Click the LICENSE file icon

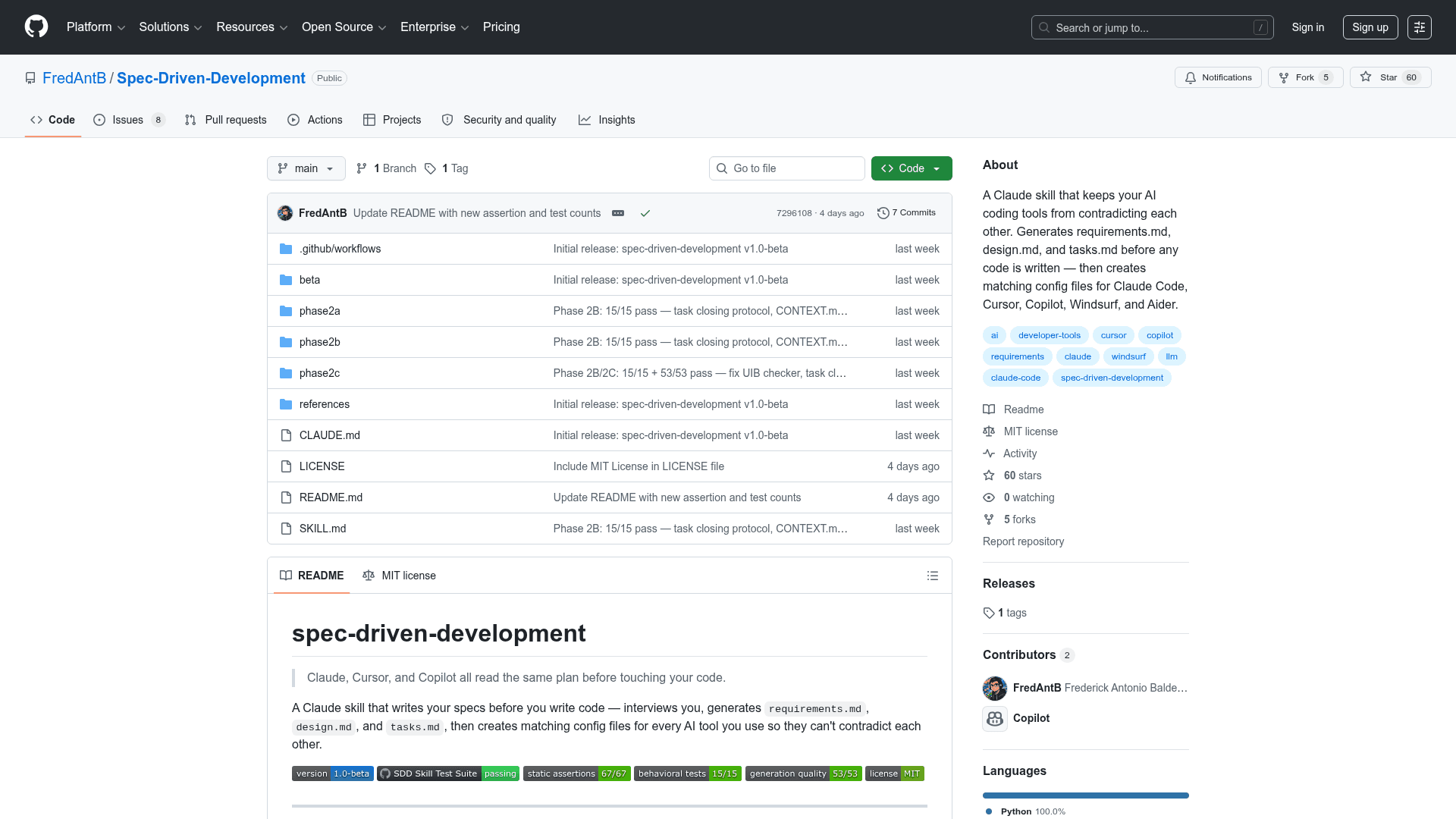pyautogui.click(x=286, y=466)
